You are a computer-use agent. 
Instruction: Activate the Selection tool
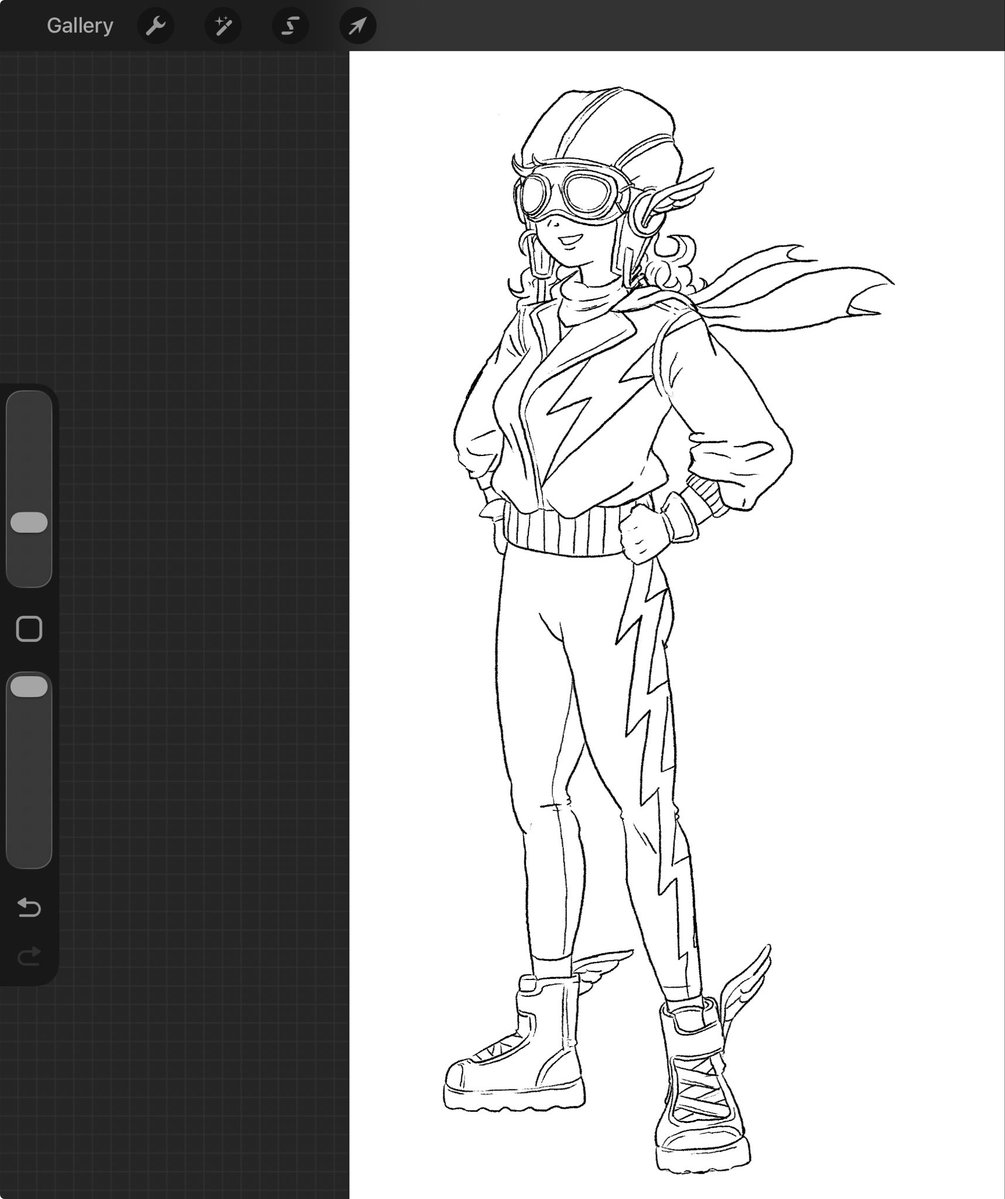point(290,26)
